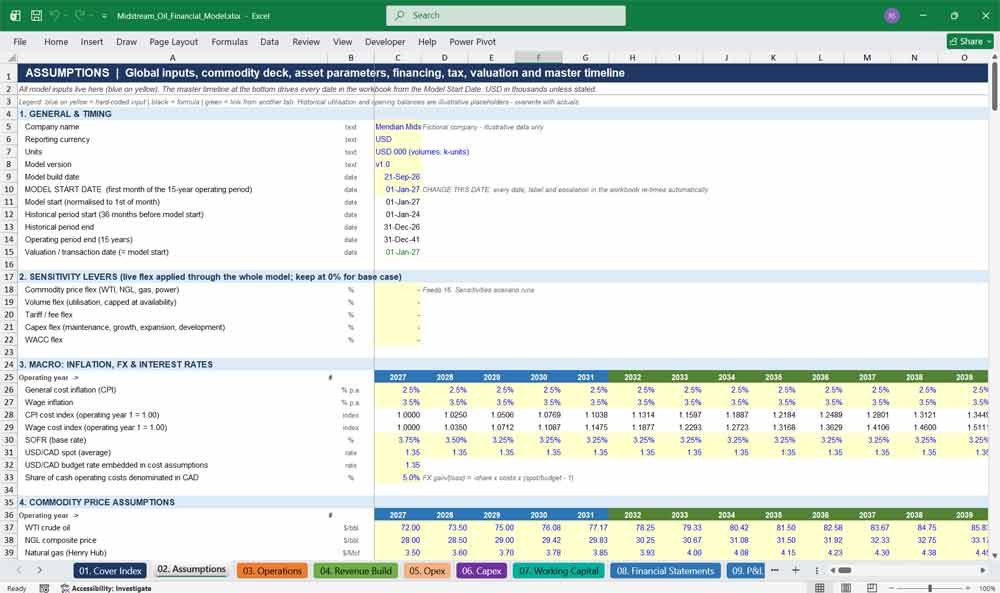Click Accessibility: Investigate in the status bar
This screenshot has width=1000, height=593.
pyautogui.click(x=106, y=588)
